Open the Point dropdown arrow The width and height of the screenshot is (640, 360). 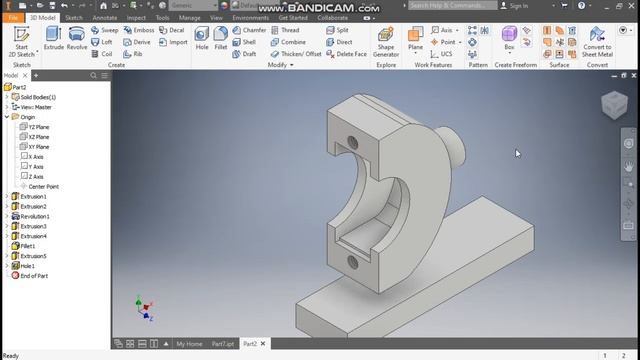tap(460, 42)
